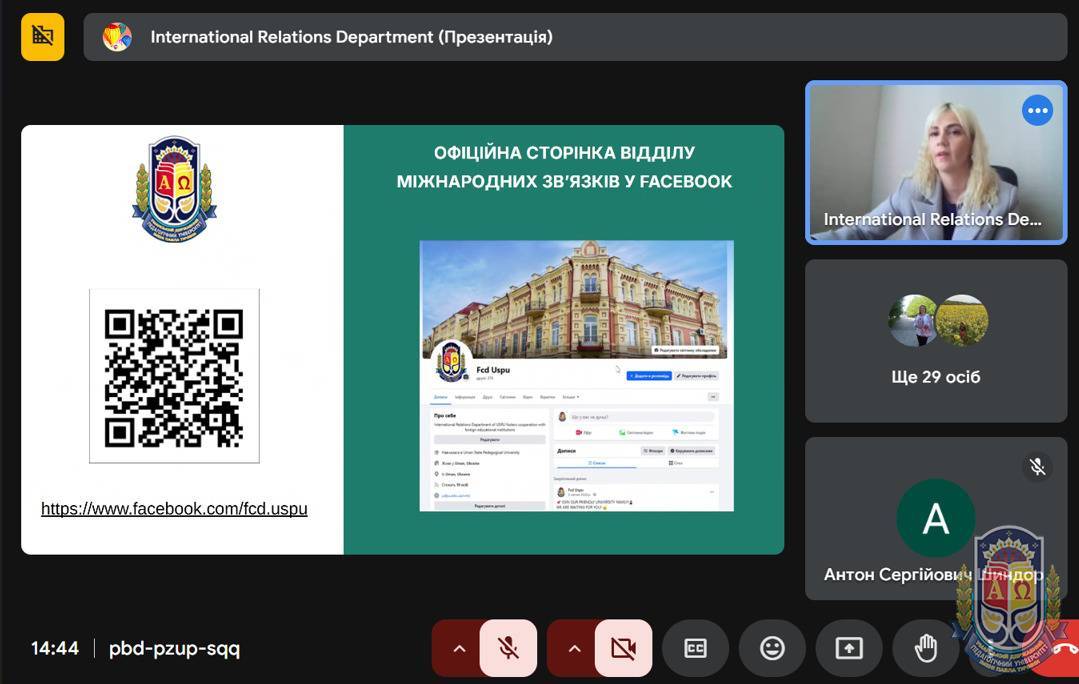Click the title "International Relations Department (Презентація)"

pyautogui.click(x=352, y=36)
